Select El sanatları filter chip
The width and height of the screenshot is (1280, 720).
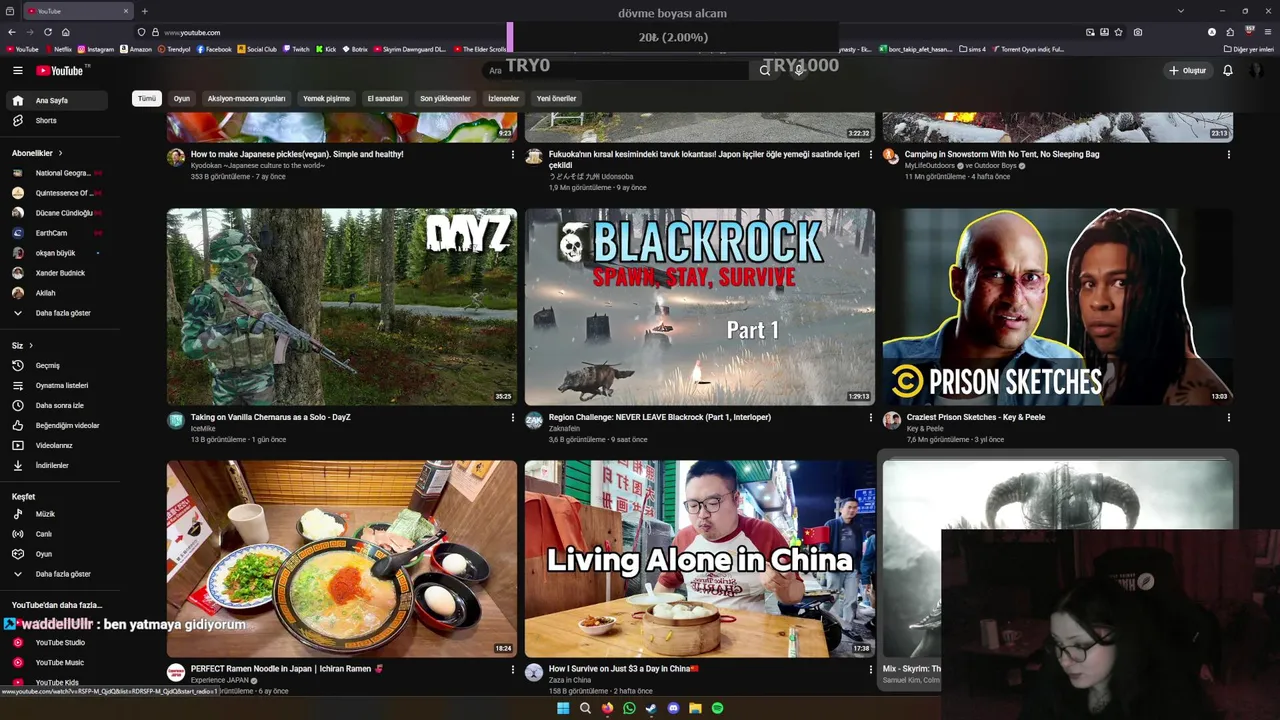tap(385, 98)
